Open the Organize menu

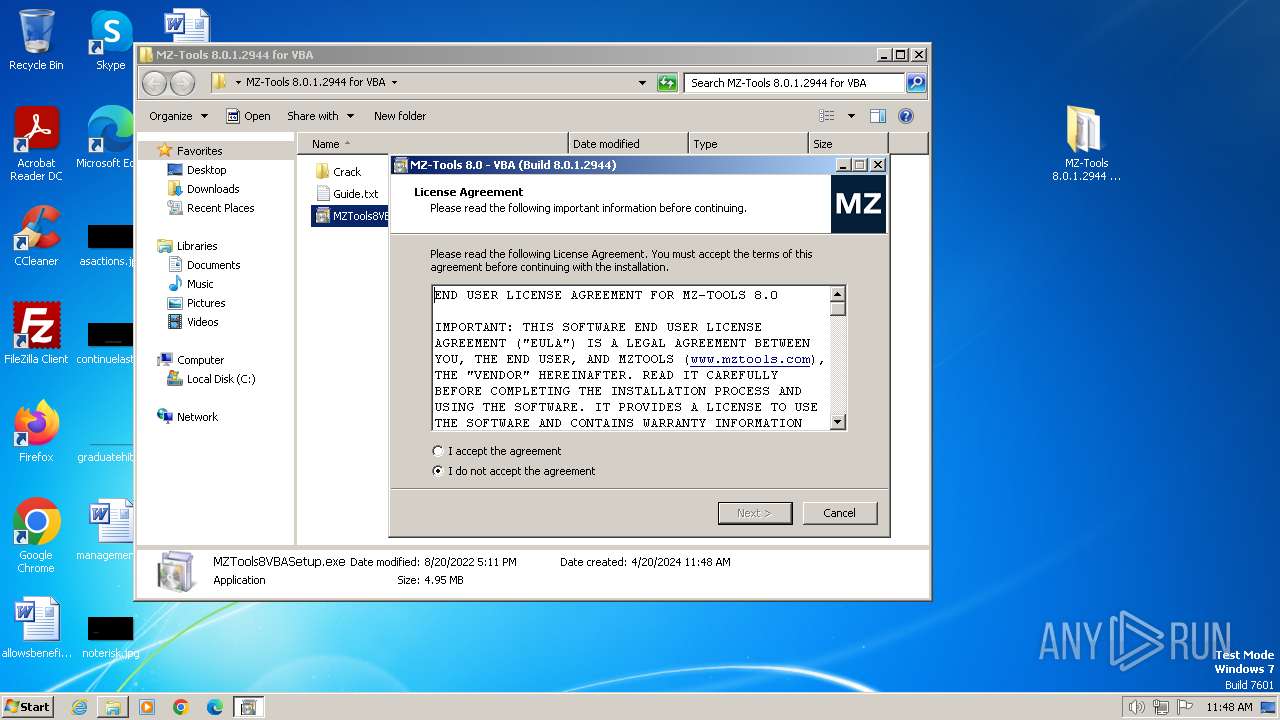click(178, 116)
